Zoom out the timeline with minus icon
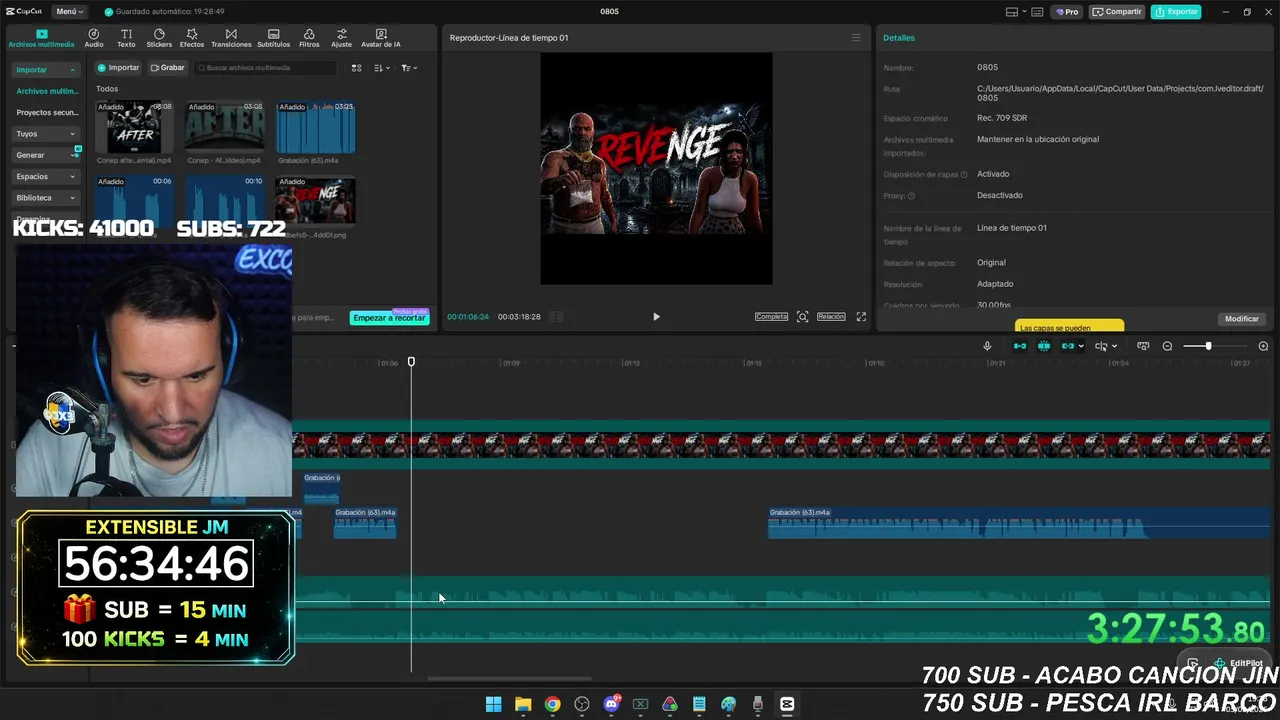1280x720 pixels. 1167,346
